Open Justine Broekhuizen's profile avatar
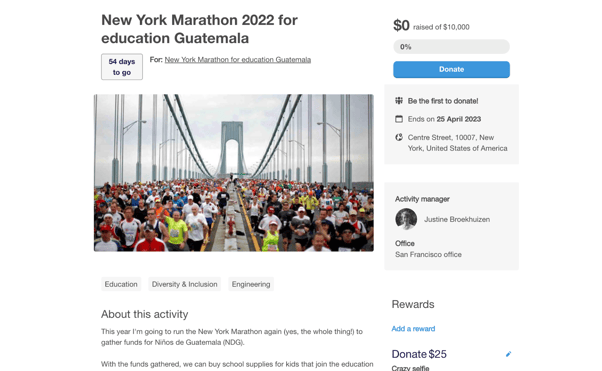 [x=406, y=219]
